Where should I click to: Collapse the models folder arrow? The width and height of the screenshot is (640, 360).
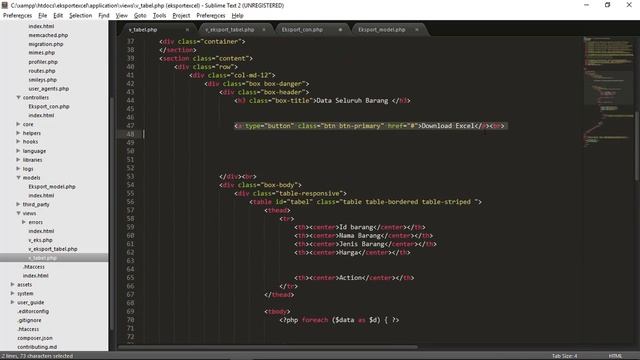[x=18, y=178]
